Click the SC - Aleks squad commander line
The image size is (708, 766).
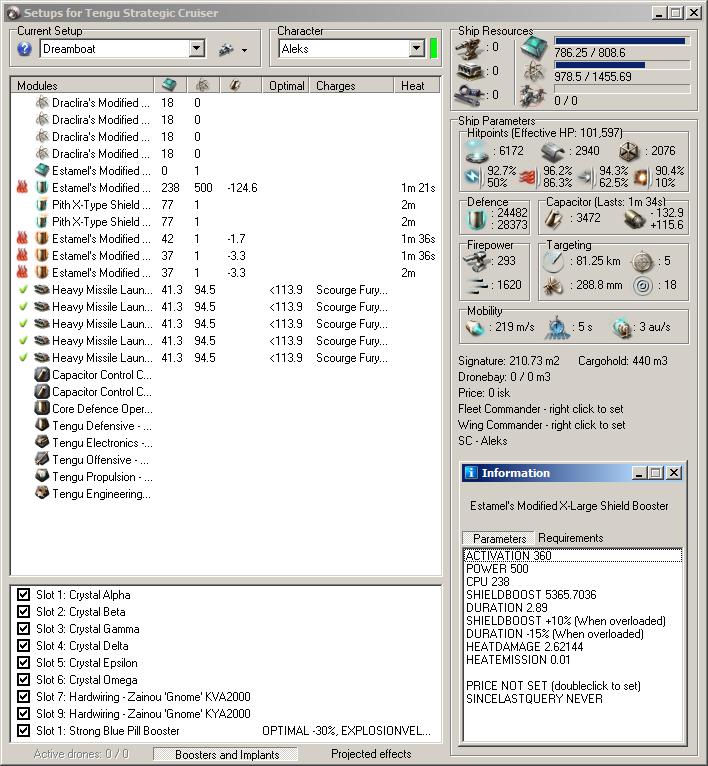(483, 441)
